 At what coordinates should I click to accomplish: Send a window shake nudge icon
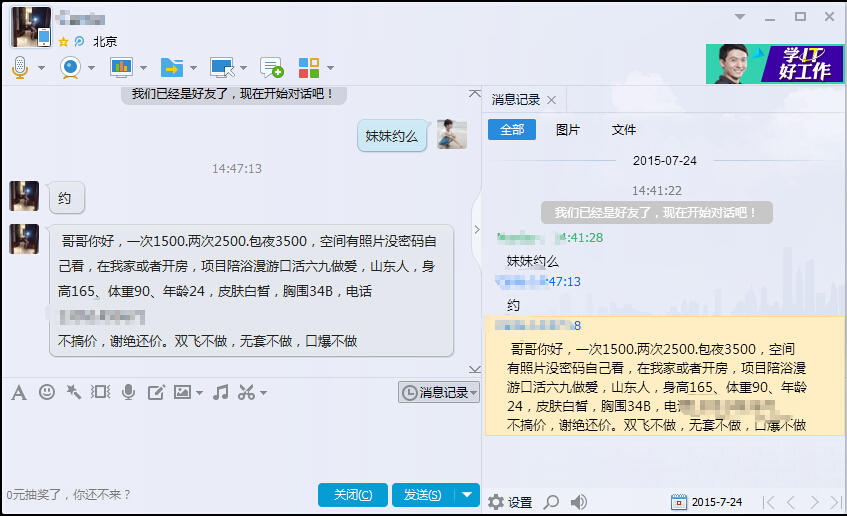[100, 392]
